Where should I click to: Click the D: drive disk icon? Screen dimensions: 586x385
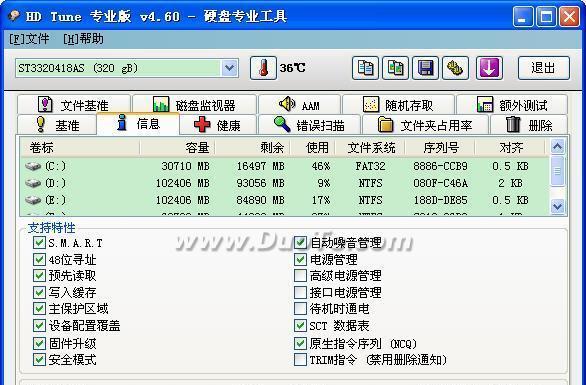point(33,183)
